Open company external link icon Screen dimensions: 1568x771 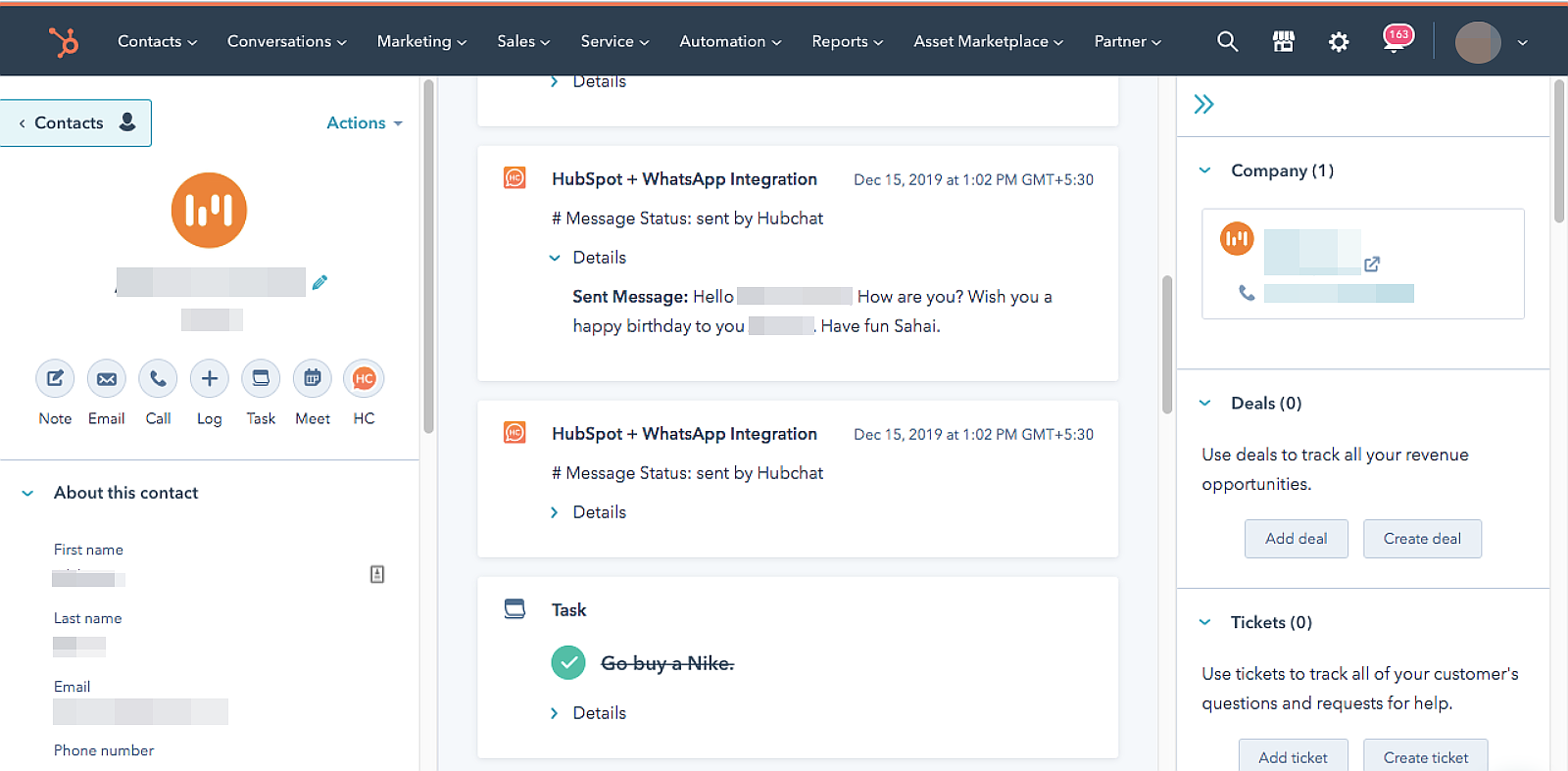coord(1372,264)
